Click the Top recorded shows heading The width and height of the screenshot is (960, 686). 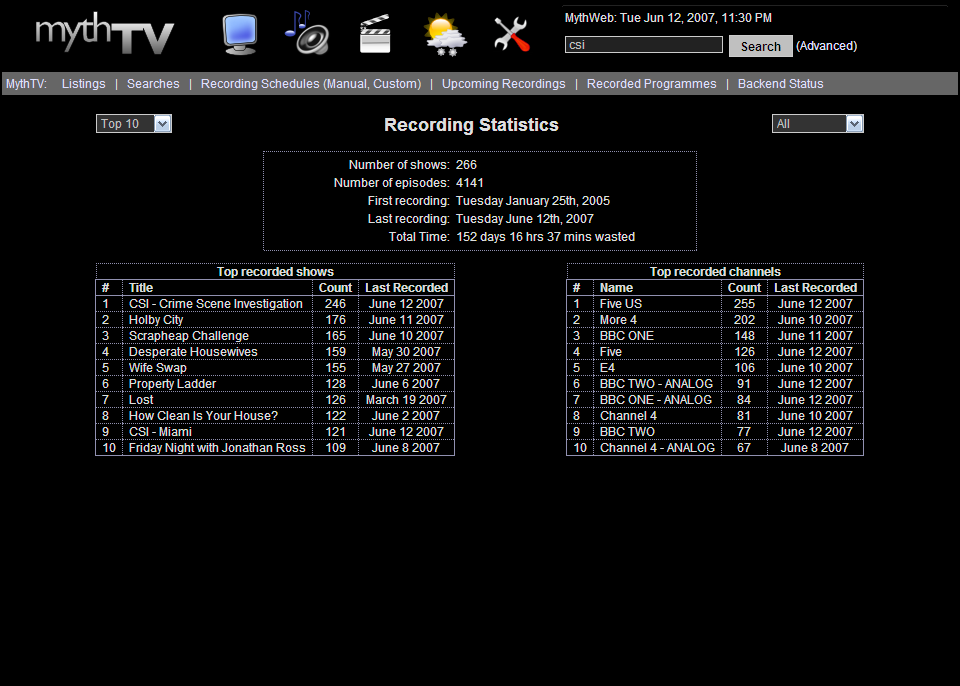(276, 272)
